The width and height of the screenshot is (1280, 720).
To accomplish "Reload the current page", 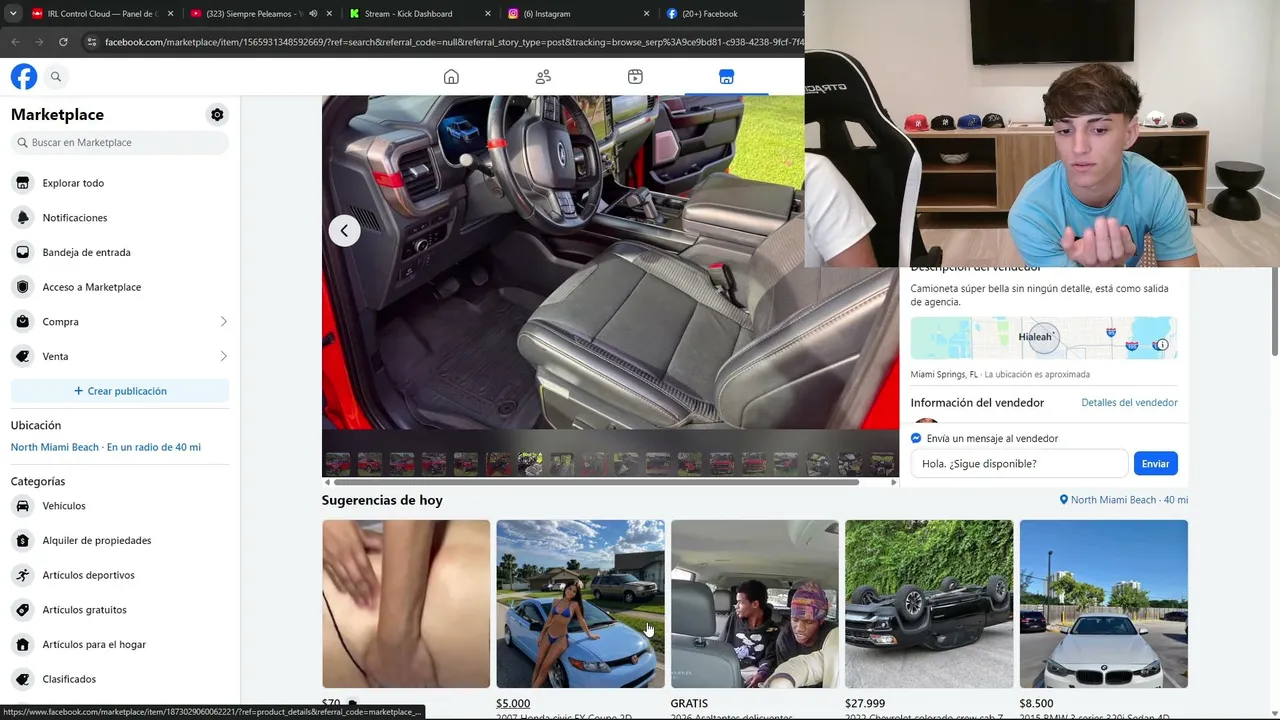I will coord(63,42).
